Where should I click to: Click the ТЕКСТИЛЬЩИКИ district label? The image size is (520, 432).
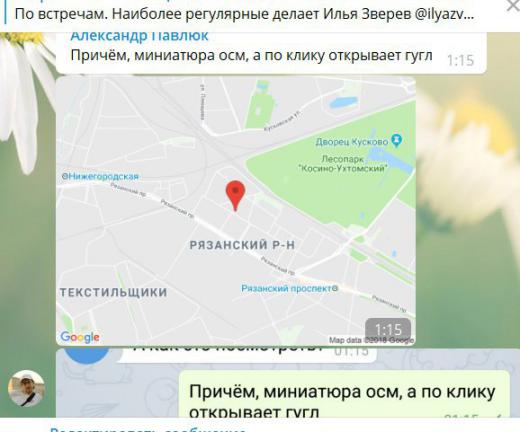(x=113, y=292)
